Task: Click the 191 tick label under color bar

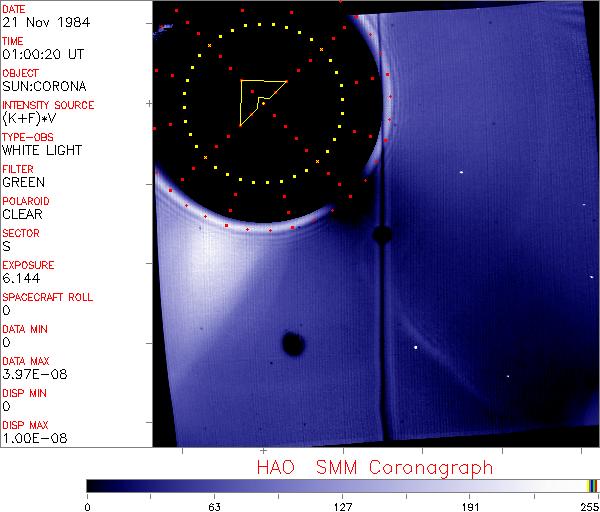Action: [x=469, y=505]
